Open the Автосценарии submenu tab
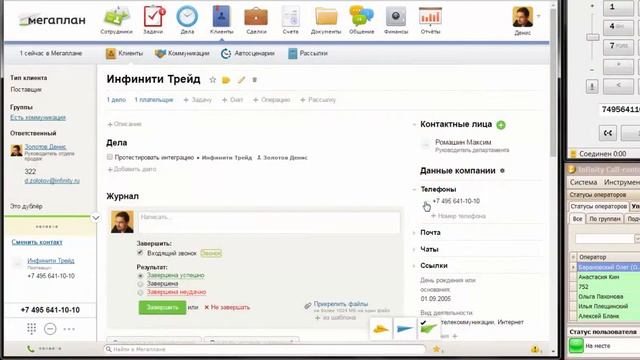Image resolution: width=640 pixels, height=360 pixels. [247, 53]
